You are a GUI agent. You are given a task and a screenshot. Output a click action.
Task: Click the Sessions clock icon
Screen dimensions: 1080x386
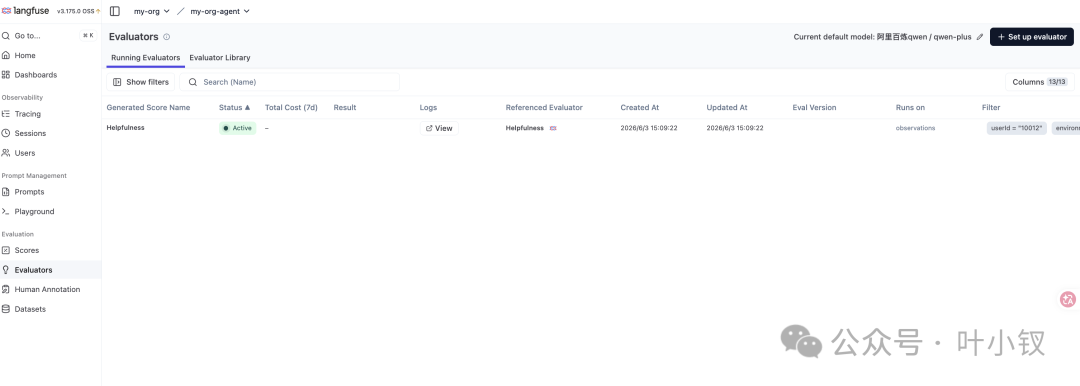[x=6, y=133]
